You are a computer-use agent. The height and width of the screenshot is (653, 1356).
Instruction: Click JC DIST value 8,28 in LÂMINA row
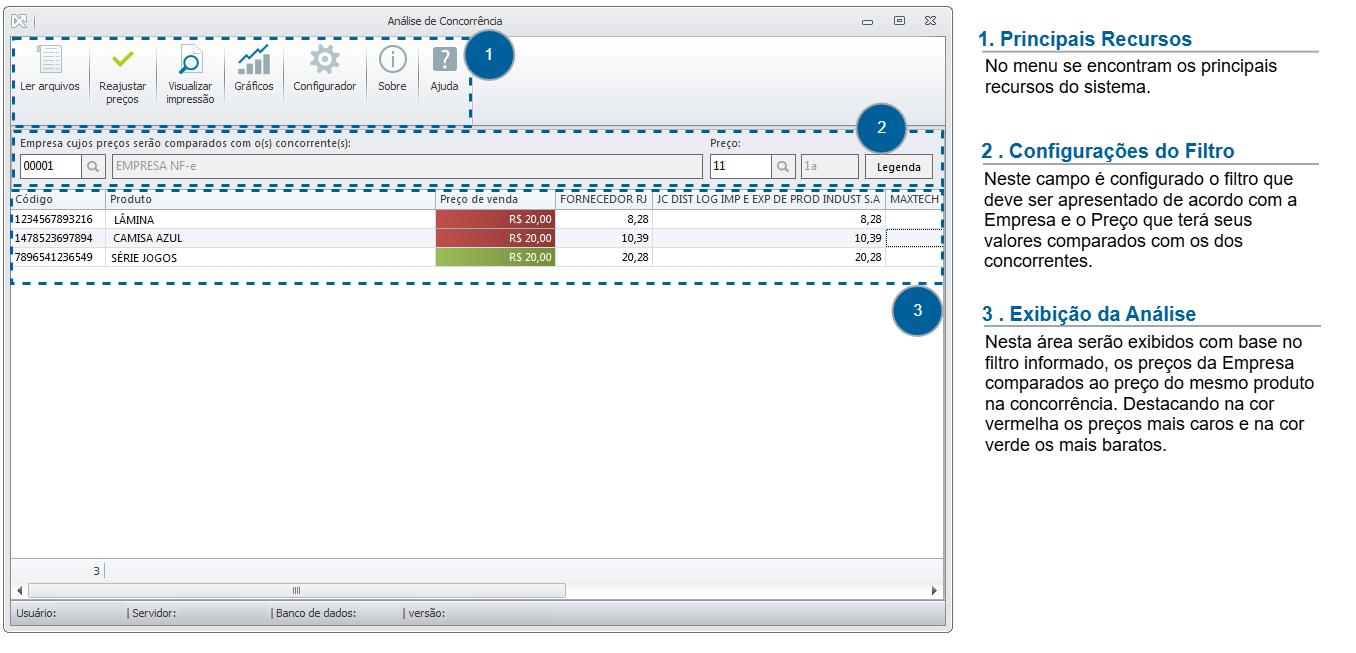click(769, 219)
